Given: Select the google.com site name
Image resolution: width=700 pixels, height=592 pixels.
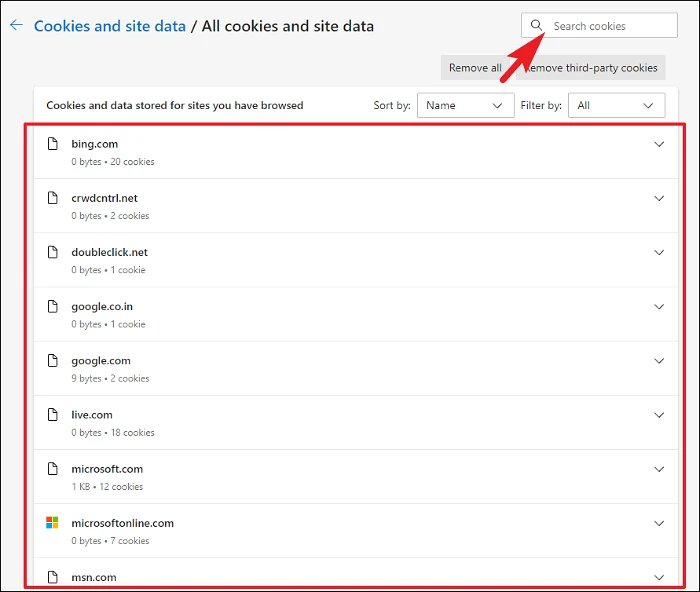Looking at the screenshot, I should point(101,360).
